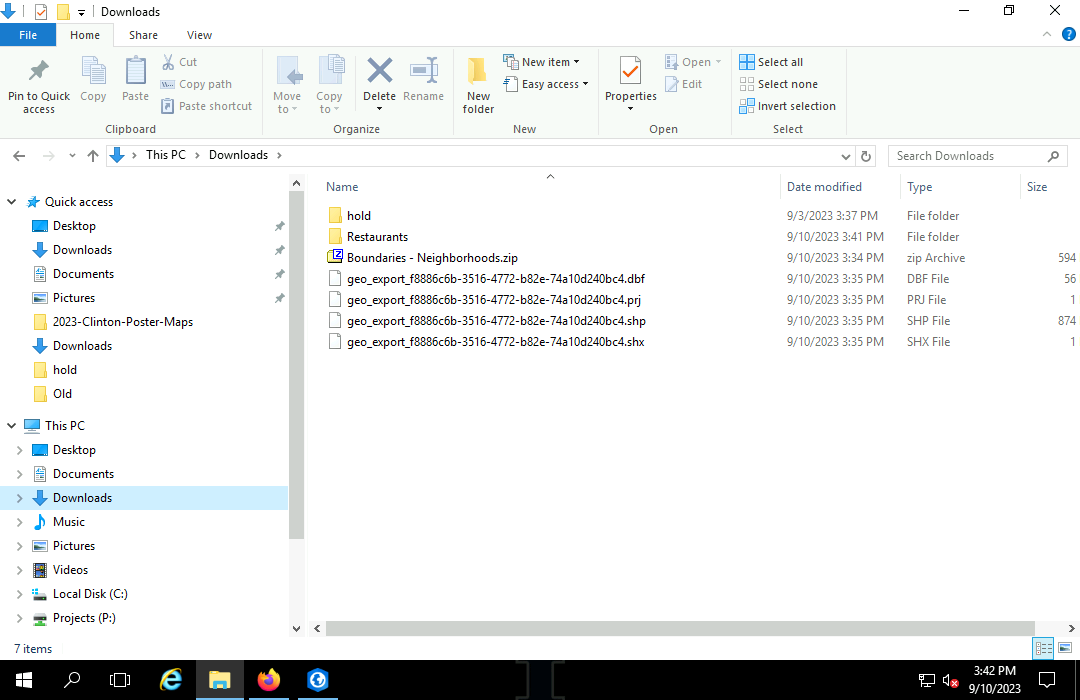Launch Firefox from the taskbar
This screenshot has width=1080, height=700.
coord(268,680)
